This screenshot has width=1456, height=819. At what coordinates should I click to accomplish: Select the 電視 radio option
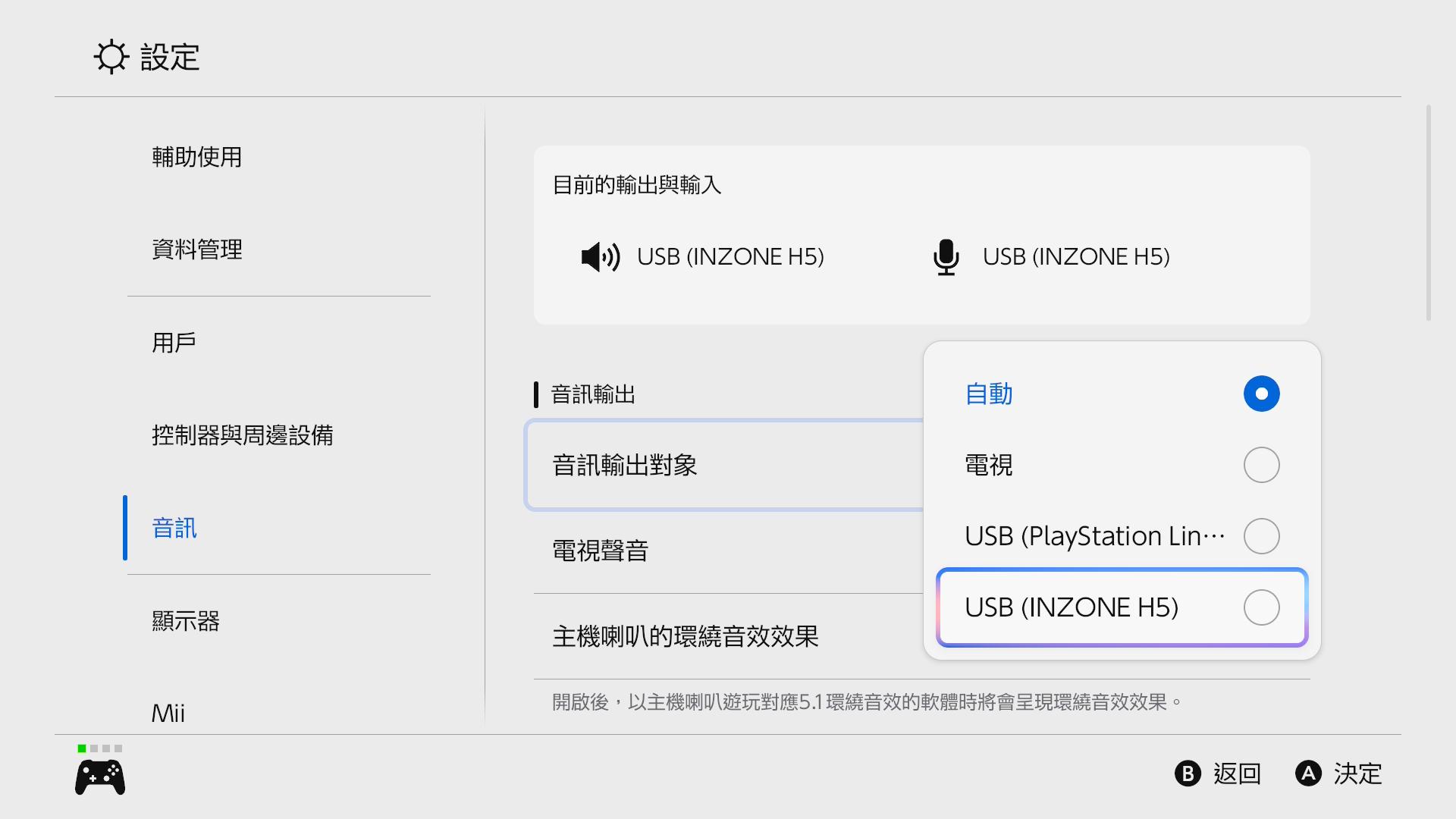pyautogui.click(x=1261, y=465)
